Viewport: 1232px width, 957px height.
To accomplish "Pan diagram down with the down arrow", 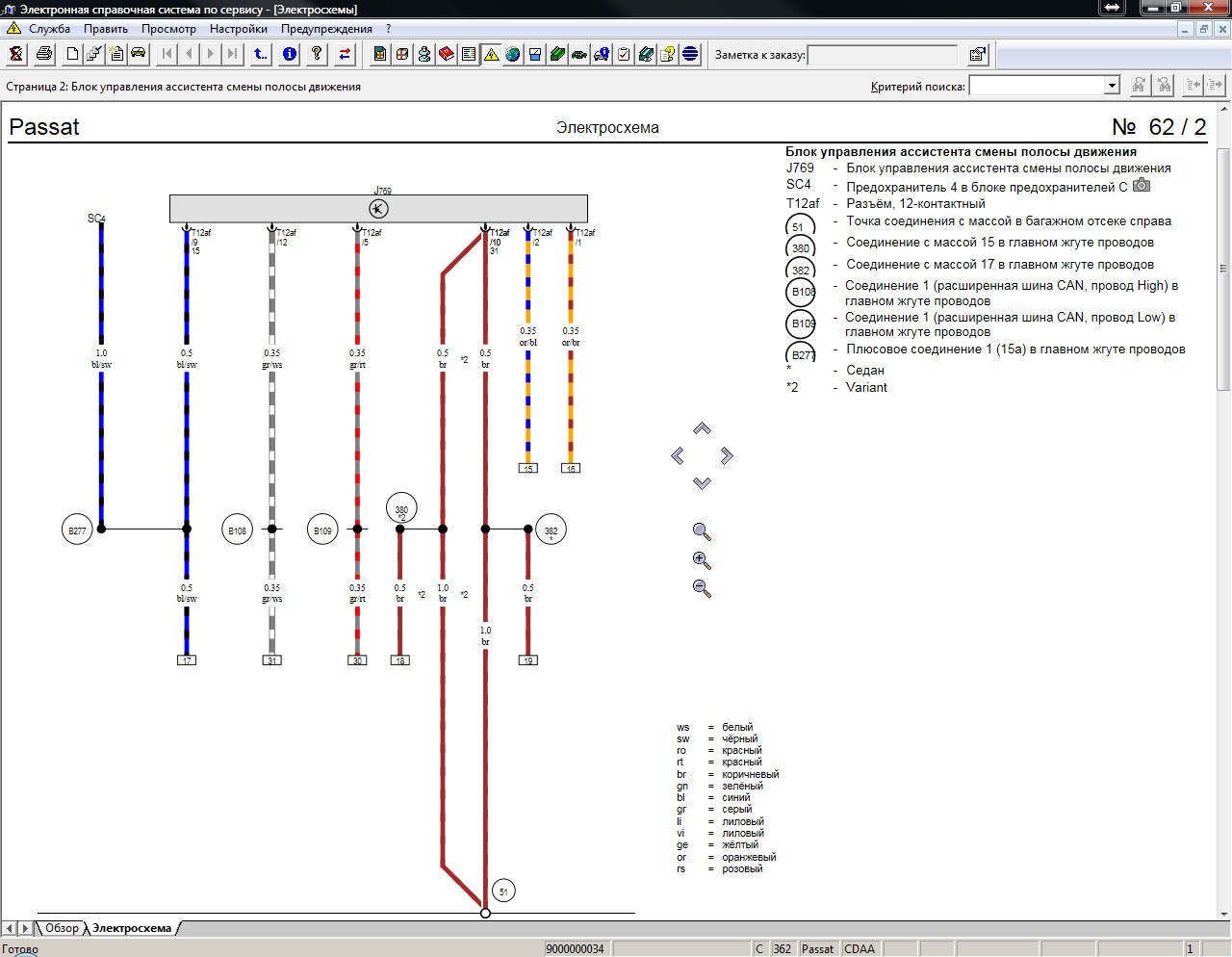I will coord(702,482).
